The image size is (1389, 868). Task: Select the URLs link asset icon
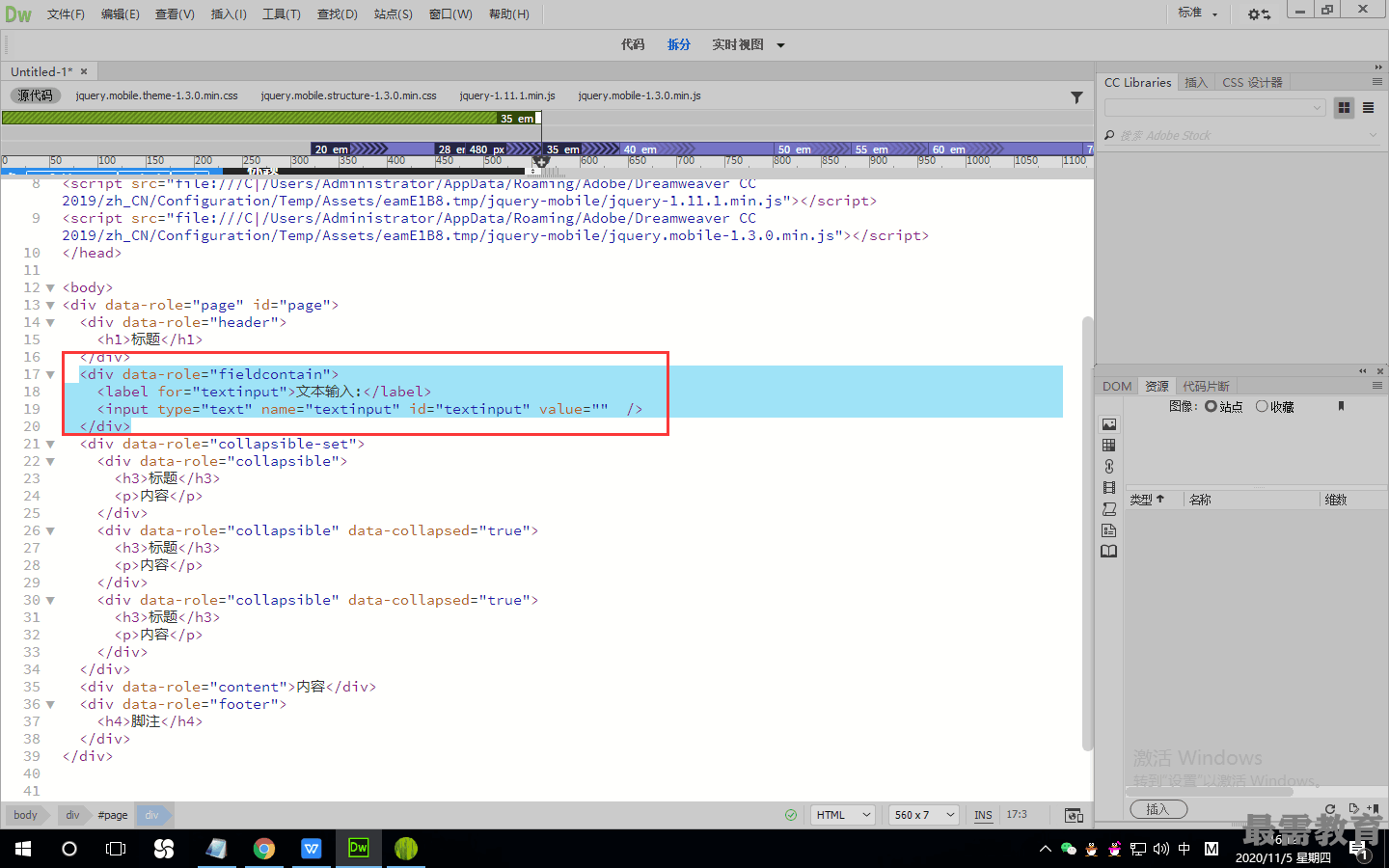click(x=1109, y=467)
